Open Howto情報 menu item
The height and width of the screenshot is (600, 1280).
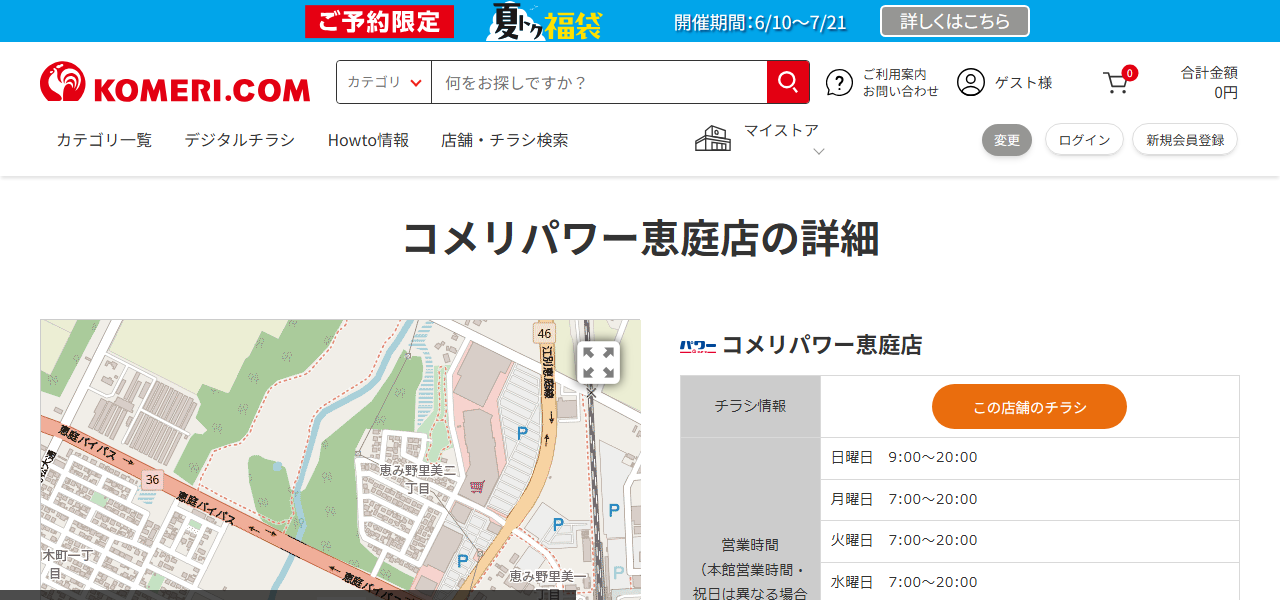pyautogui.click(x=368, y=140)
